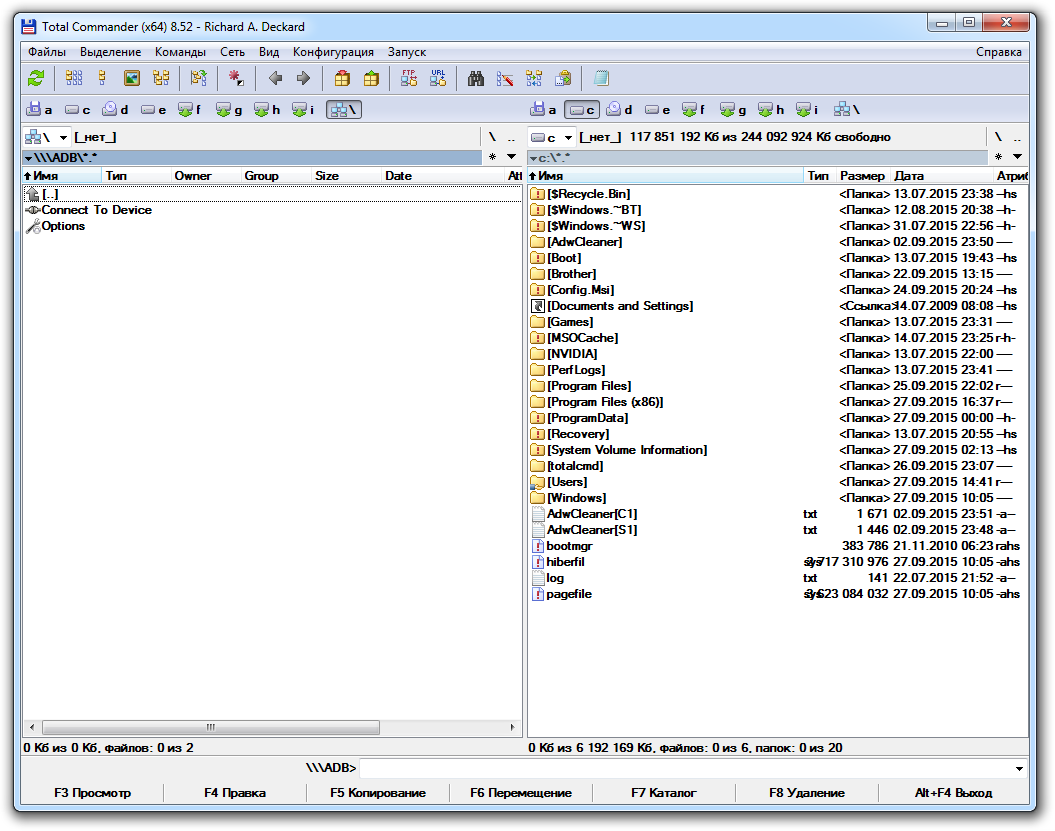1055x831 pixels.
Task: Switch left panel to drive d
Action: [116, 110]
